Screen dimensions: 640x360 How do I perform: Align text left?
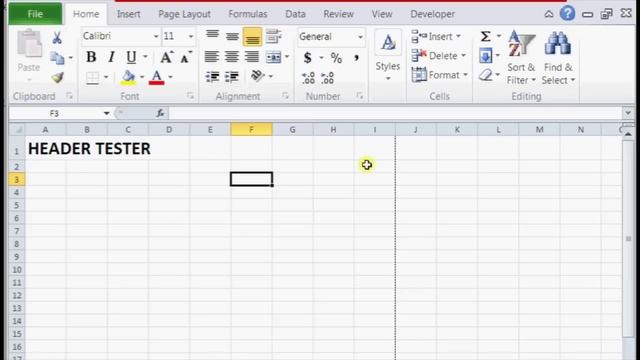[211, 56]
